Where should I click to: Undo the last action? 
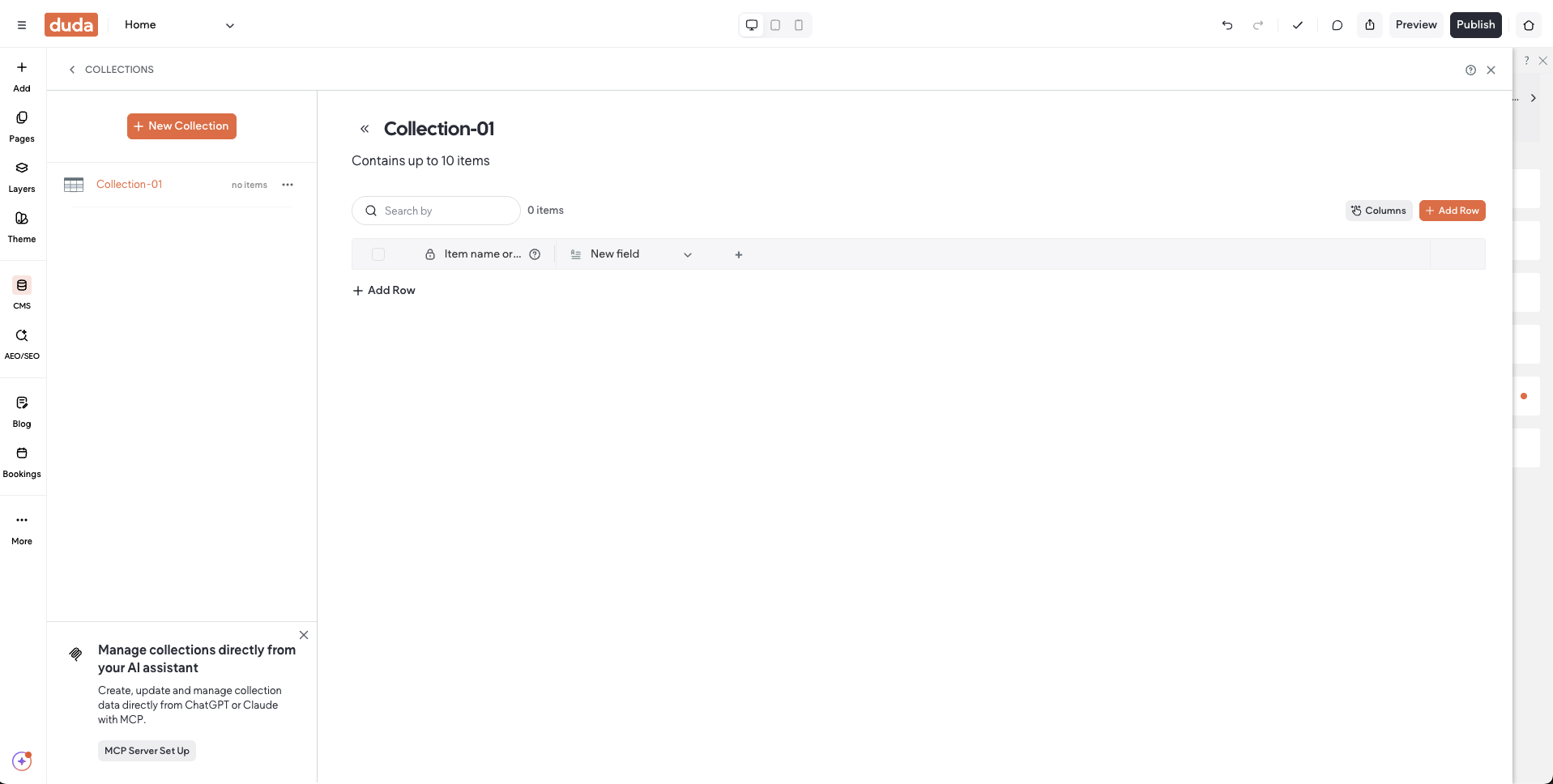pos(1227,25)
